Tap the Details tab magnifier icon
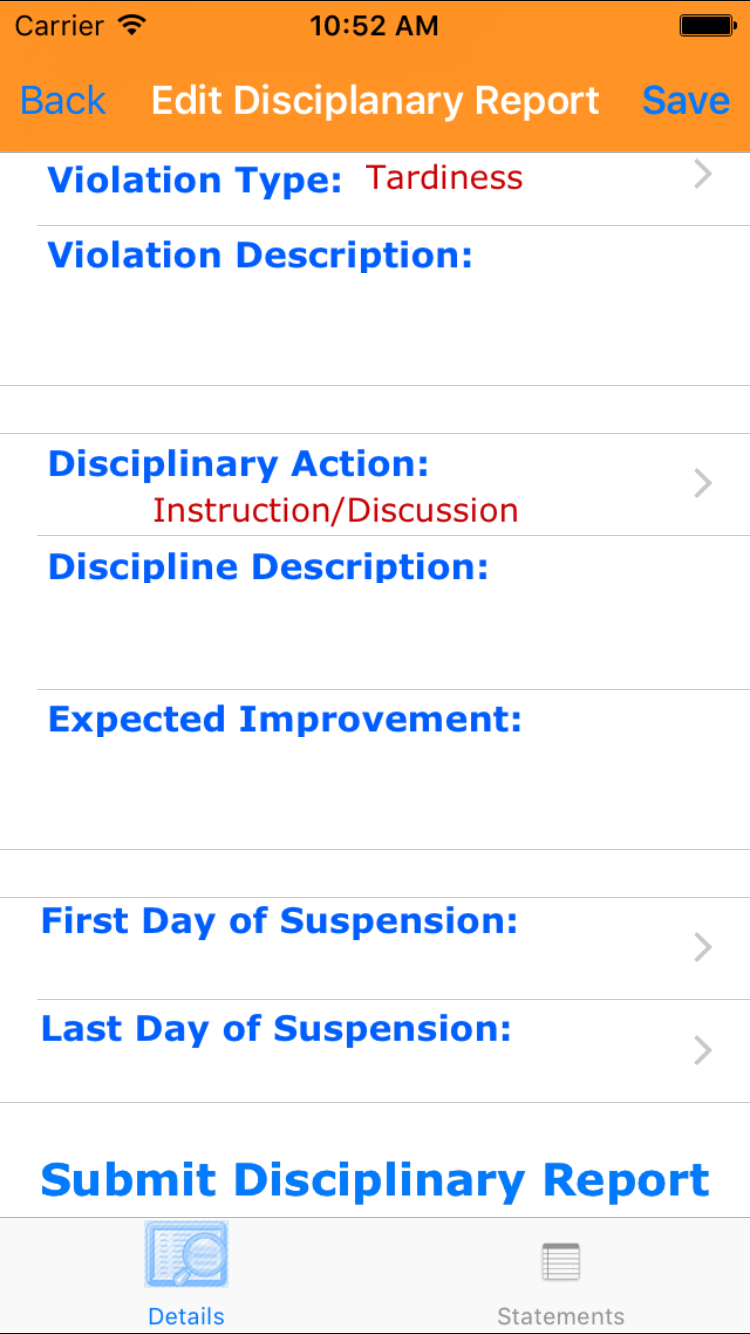The width and height of the screenshot is (750, 1334). coord(187,1254)
